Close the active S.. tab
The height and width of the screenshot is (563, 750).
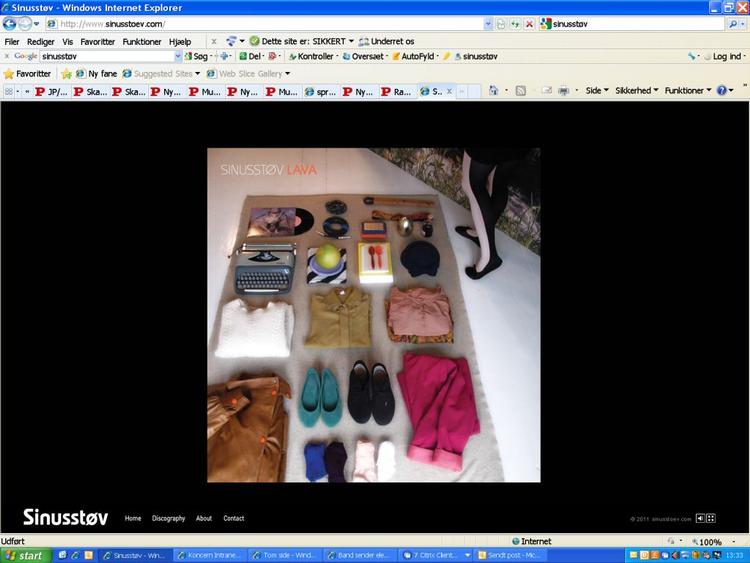pos(449,91)
